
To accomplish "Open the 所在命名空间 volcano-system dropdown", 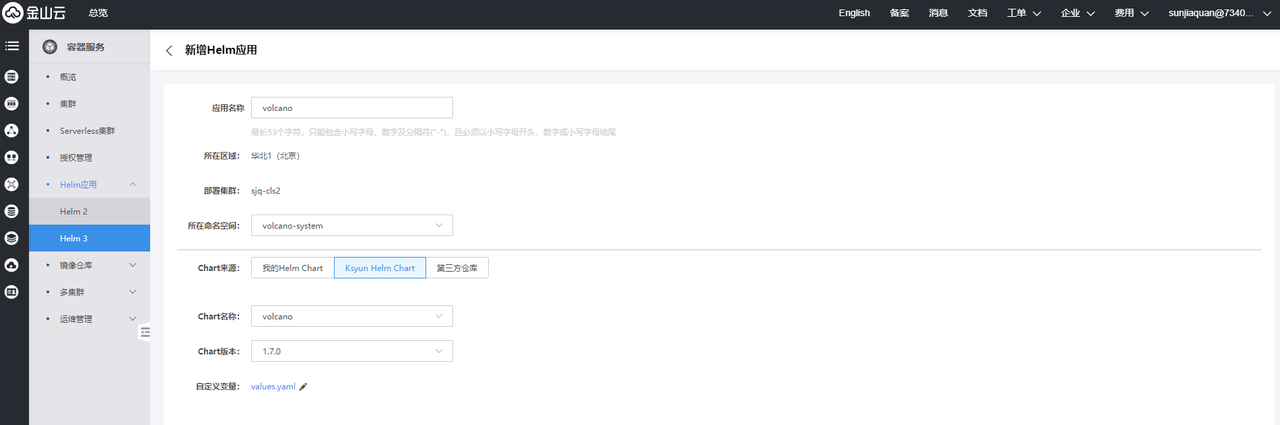I will coord(352,226).
